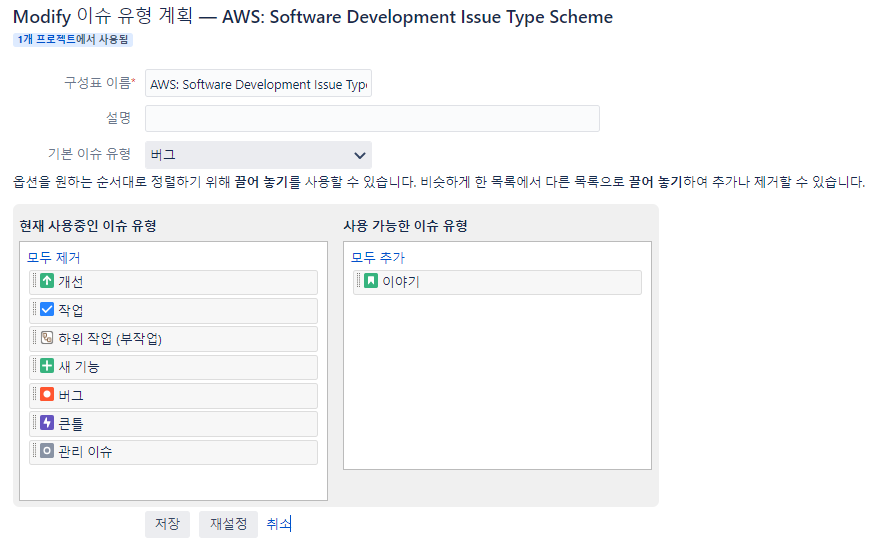Grab the drag handle of 버그 row
The width and height of the screenshot is (893, 543).
[34, 394]
